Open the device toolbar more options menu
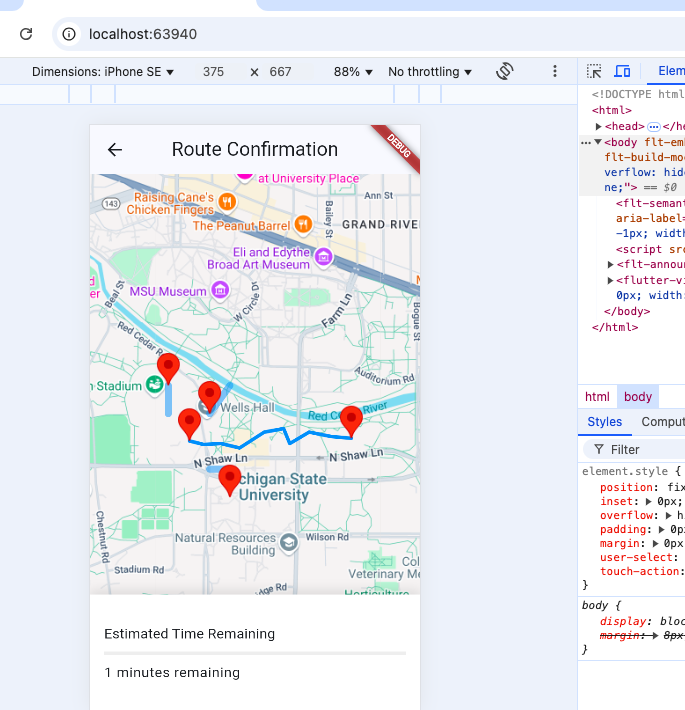Screen dimensions: 685x710 pyautogui.click(x=555, y=72)
